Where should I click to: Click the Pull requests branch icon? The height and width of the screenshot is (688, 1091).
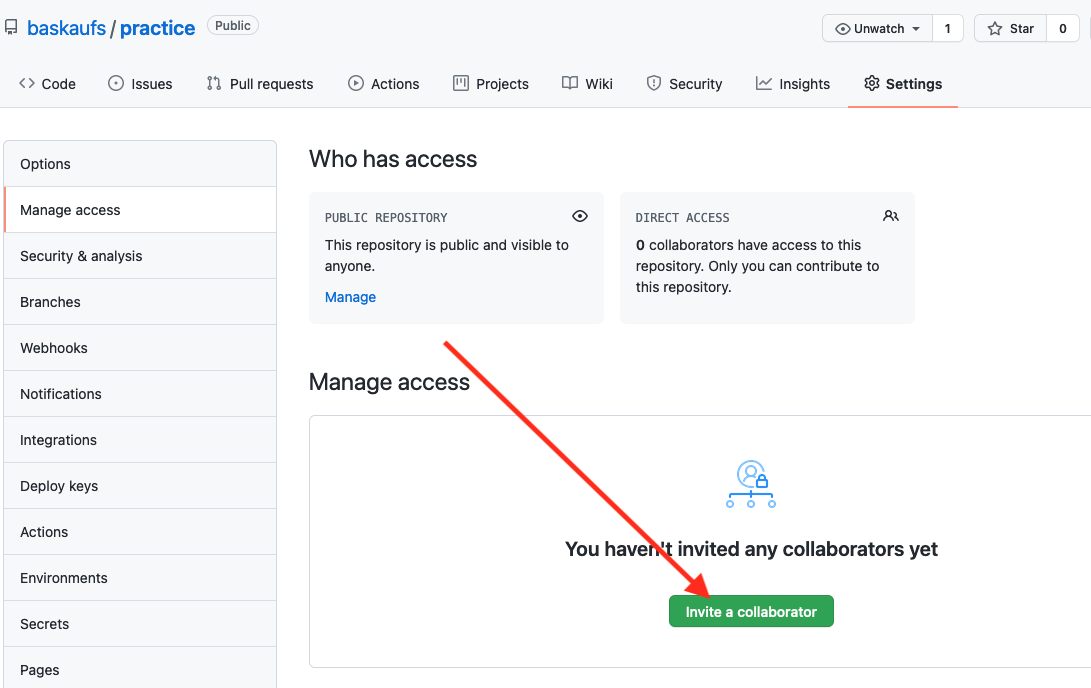click(x=214, y=83)
